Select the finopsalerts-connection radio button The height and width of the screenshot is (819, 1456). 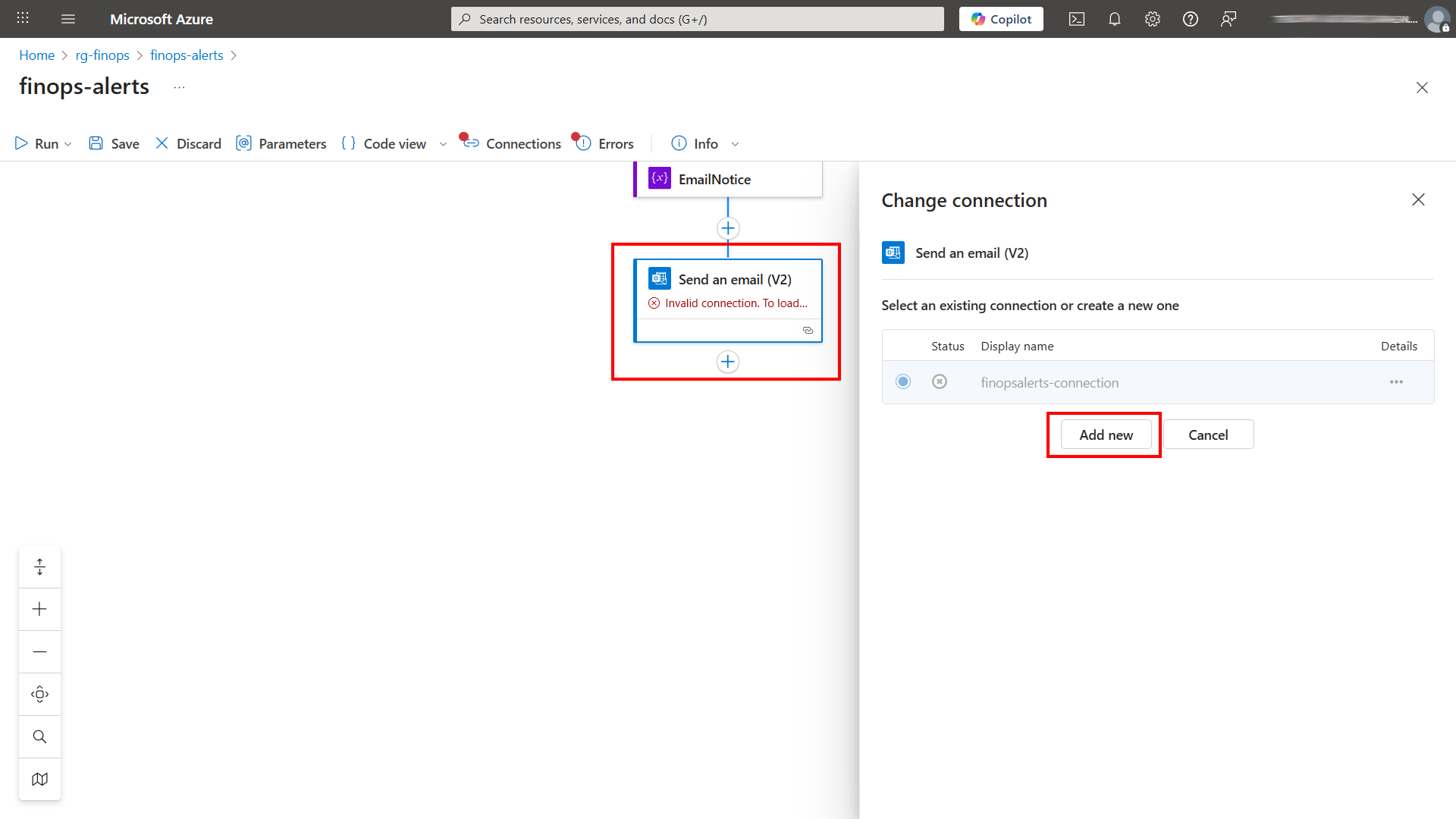tap(902, 381)
